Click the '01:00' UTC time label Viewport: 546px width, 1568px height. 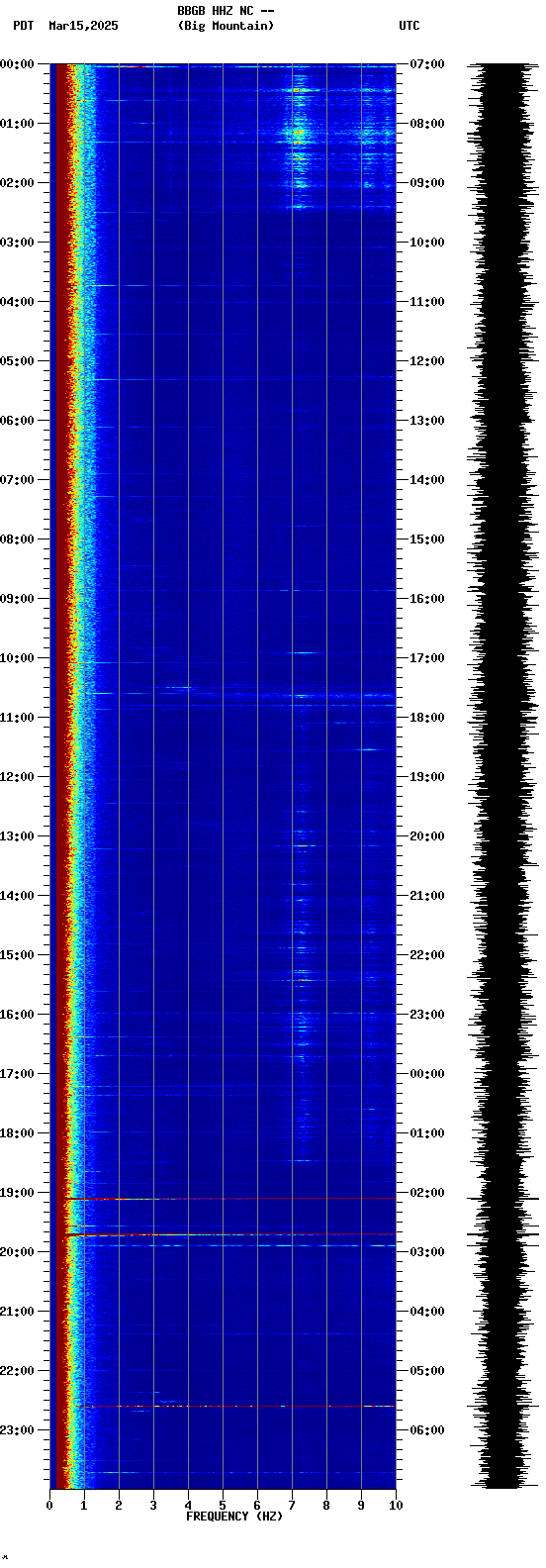[427, 1133]
